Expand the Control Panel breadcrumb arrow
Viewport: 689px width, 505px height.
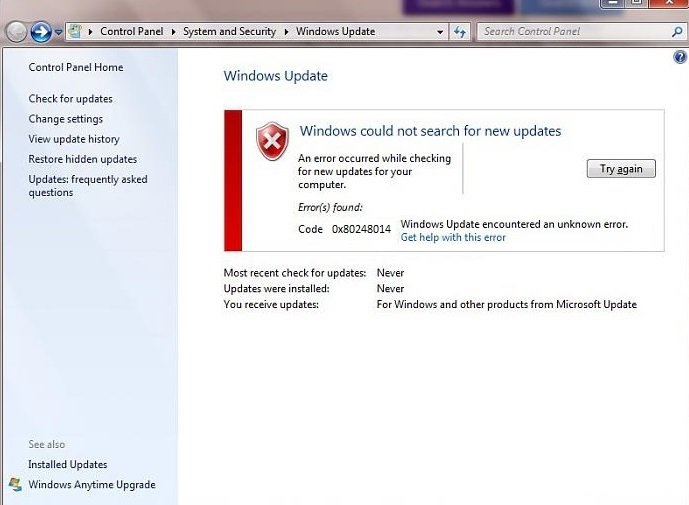coord(90,32)
